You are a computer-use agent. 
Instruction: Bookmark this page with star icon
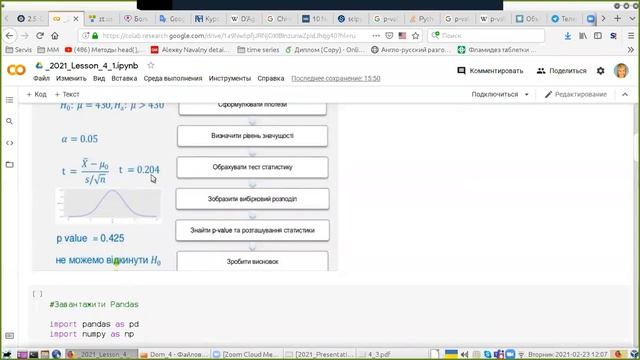pos(416,36)
